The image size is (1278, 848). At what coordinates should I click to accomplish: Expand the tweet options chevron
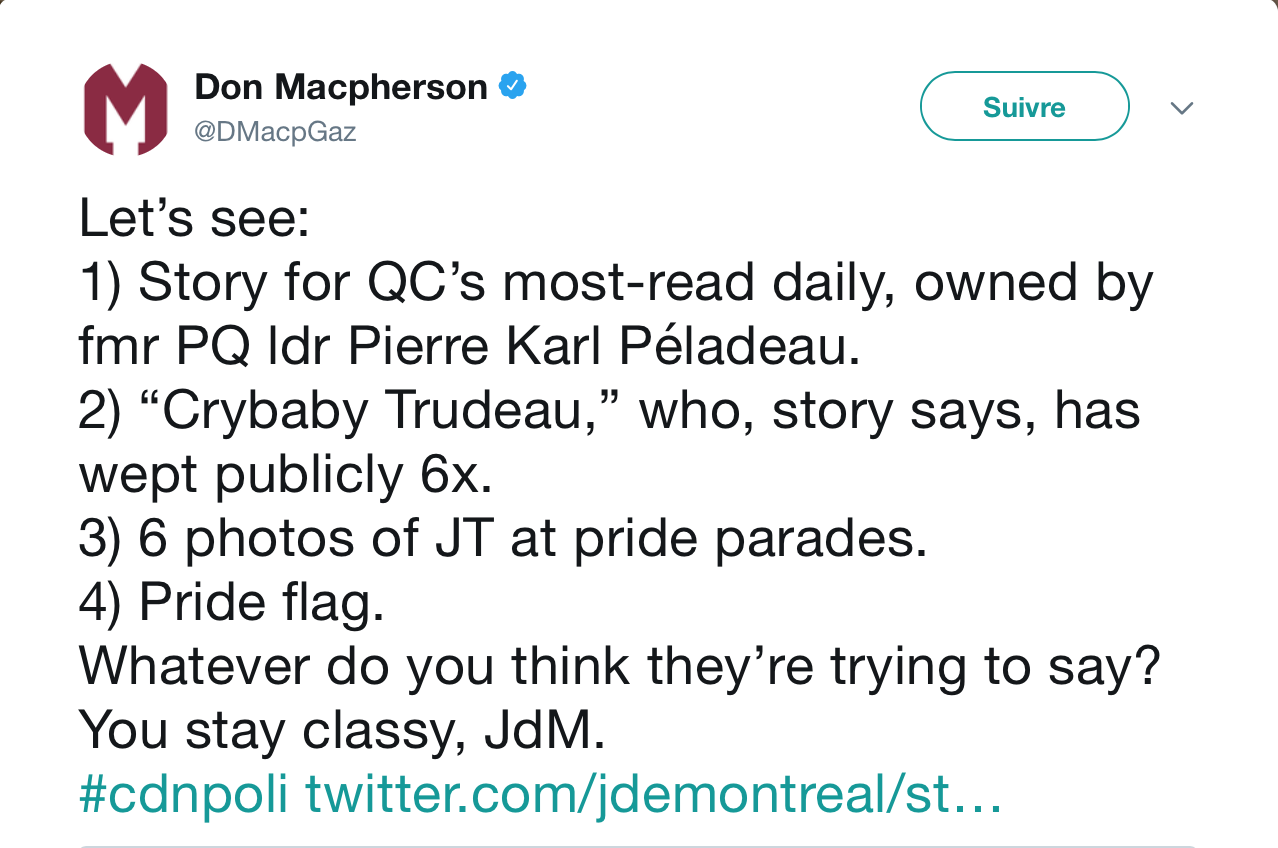[x=1182, y=108]
